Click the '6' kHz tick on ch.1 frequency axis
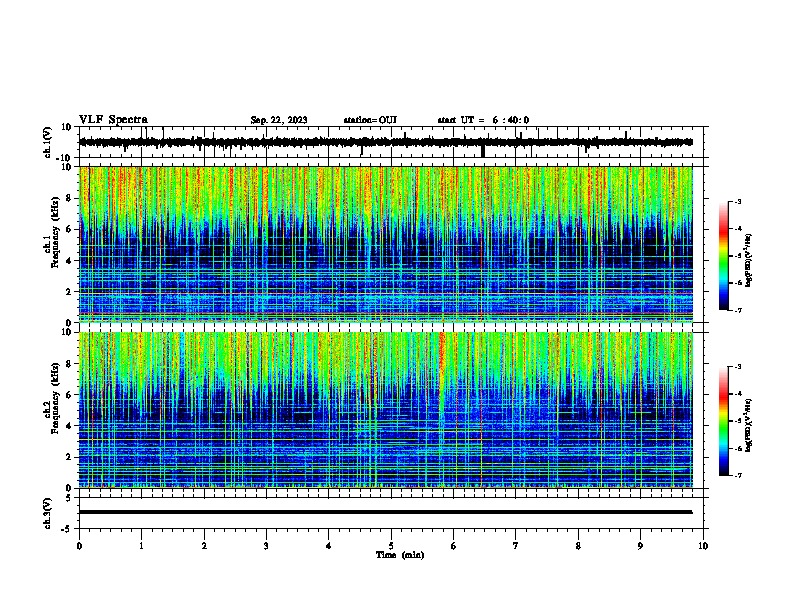Screen dimensions: 792x612 70,229
